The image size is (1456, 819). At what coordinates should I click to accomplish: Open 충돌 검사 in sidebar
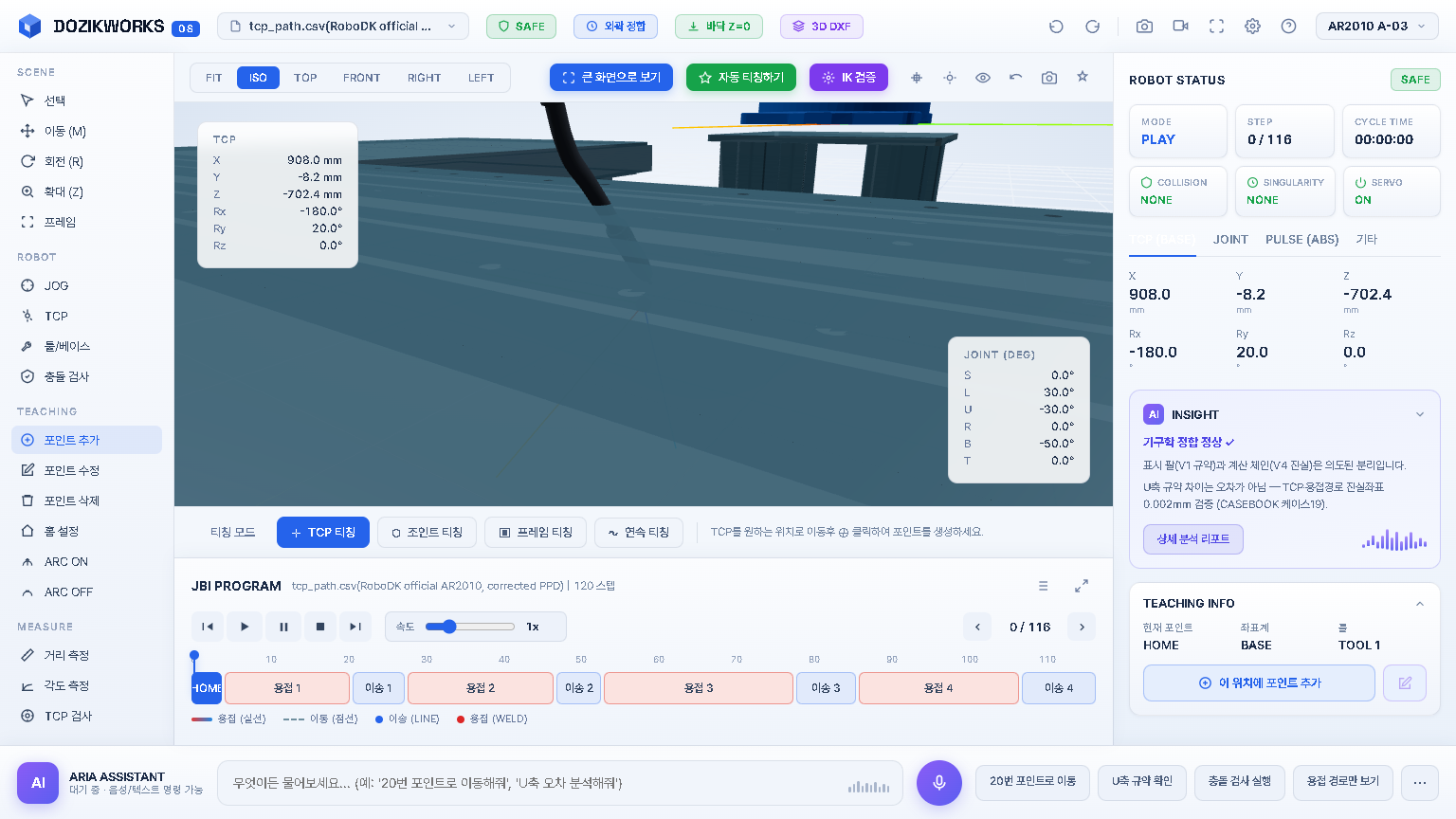(86, 376)
